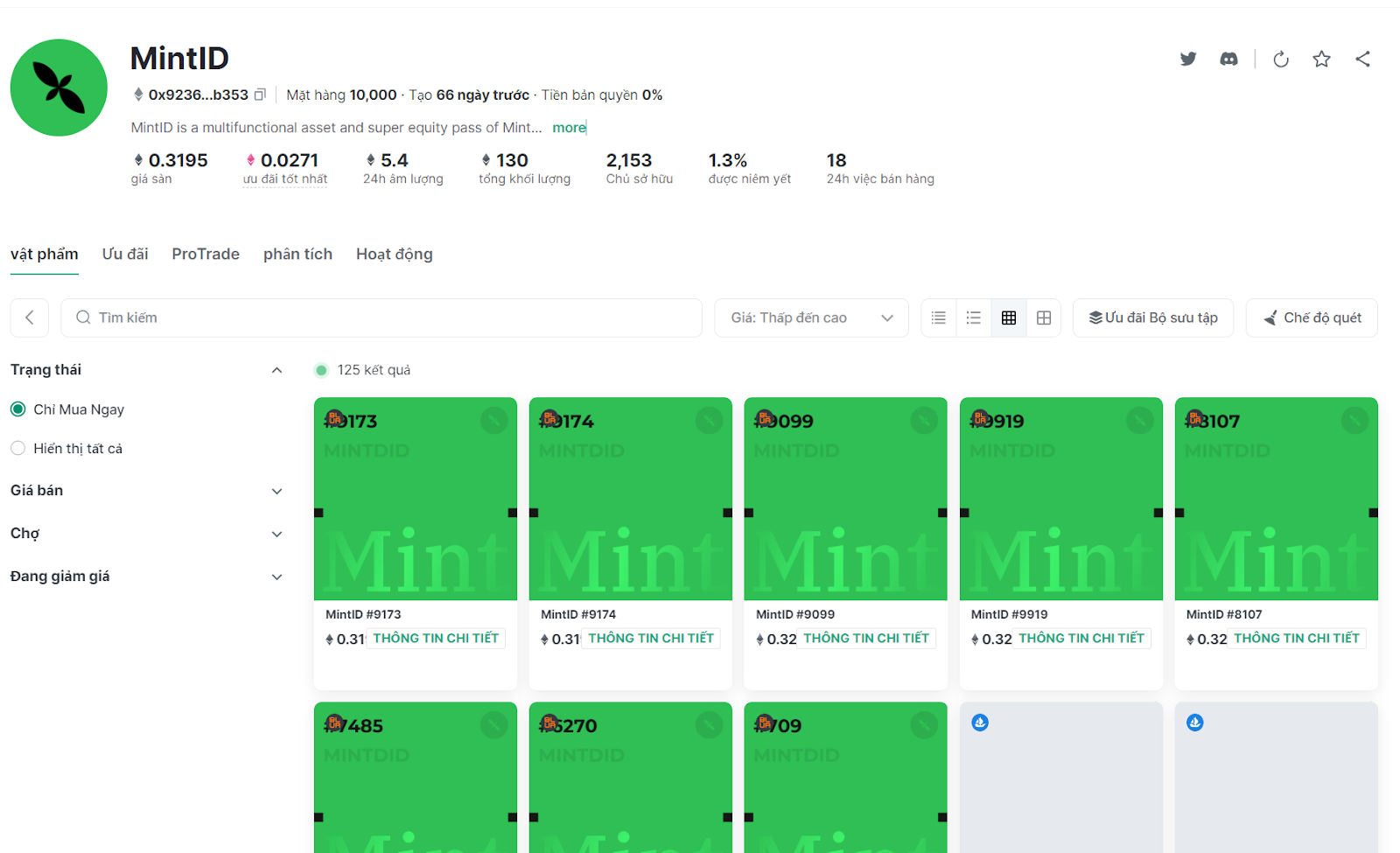Open details for MintID #9919
Viewport: 1400px width, 853px height.
coord(1081,639)
